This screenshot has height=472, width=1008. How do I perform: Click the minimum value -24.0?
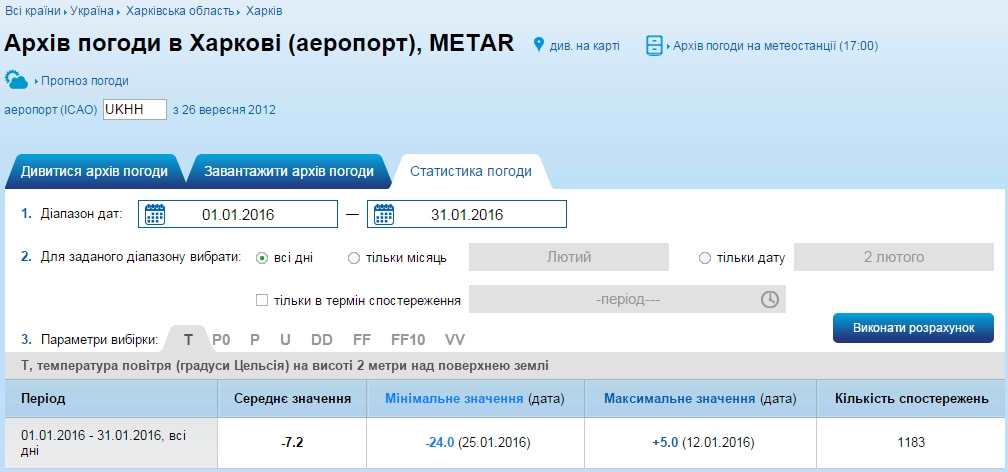[x=440, y=442]
